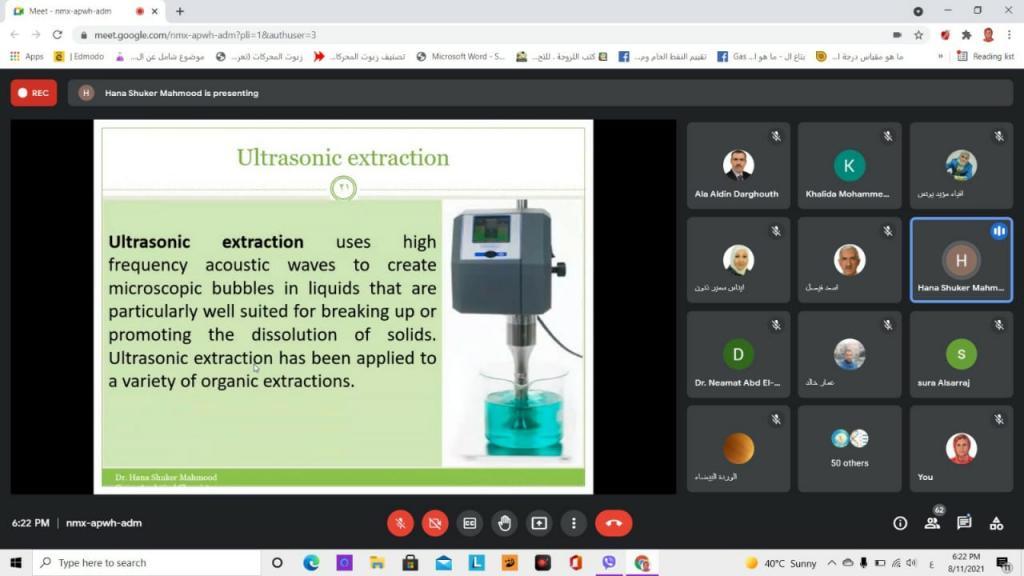Open the Reading list in bookmarks bar
The width and height of the screenshot is (1024, 576).
pos(986,57)
